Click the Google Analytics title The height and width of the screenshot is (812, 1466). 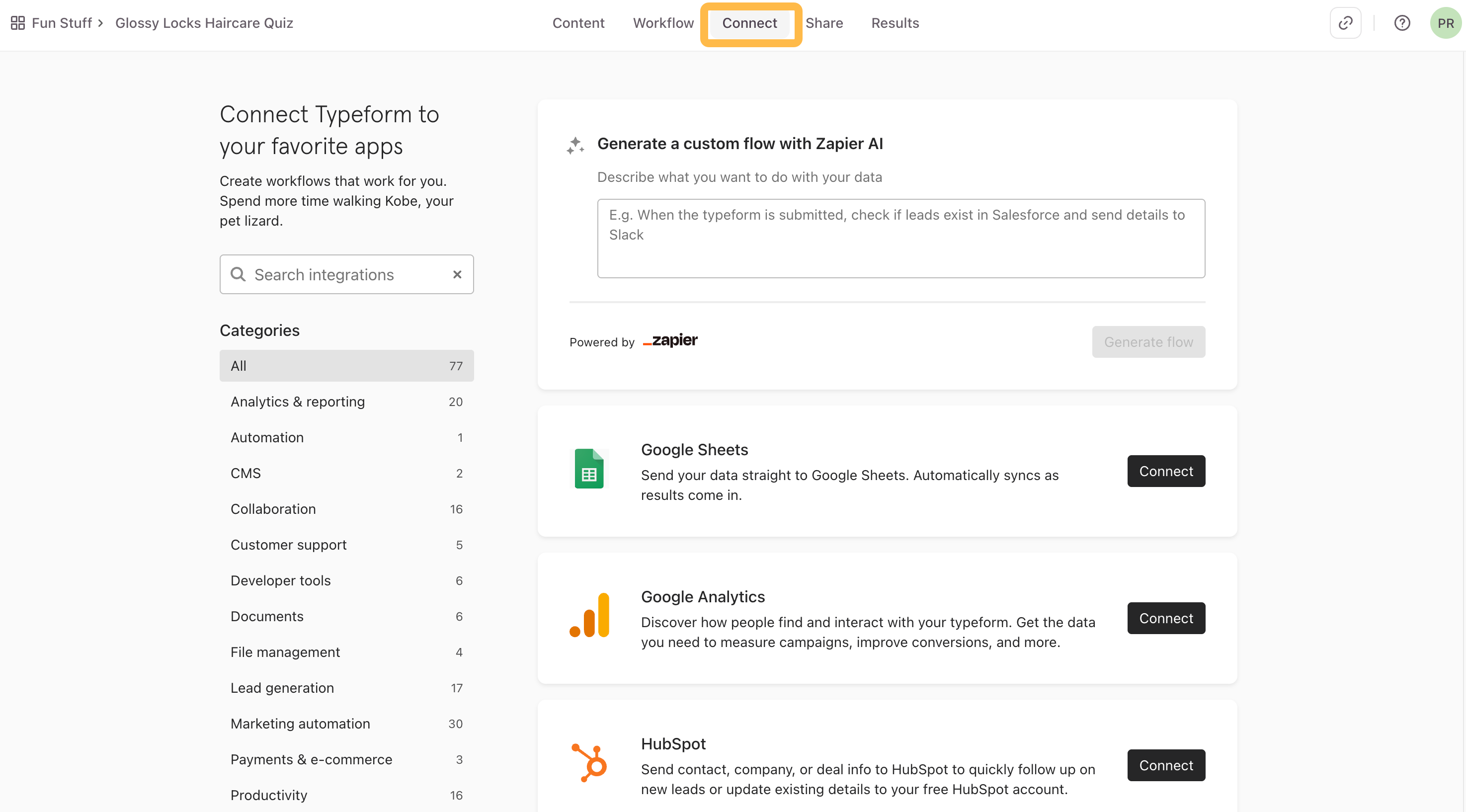pos(703,596)
